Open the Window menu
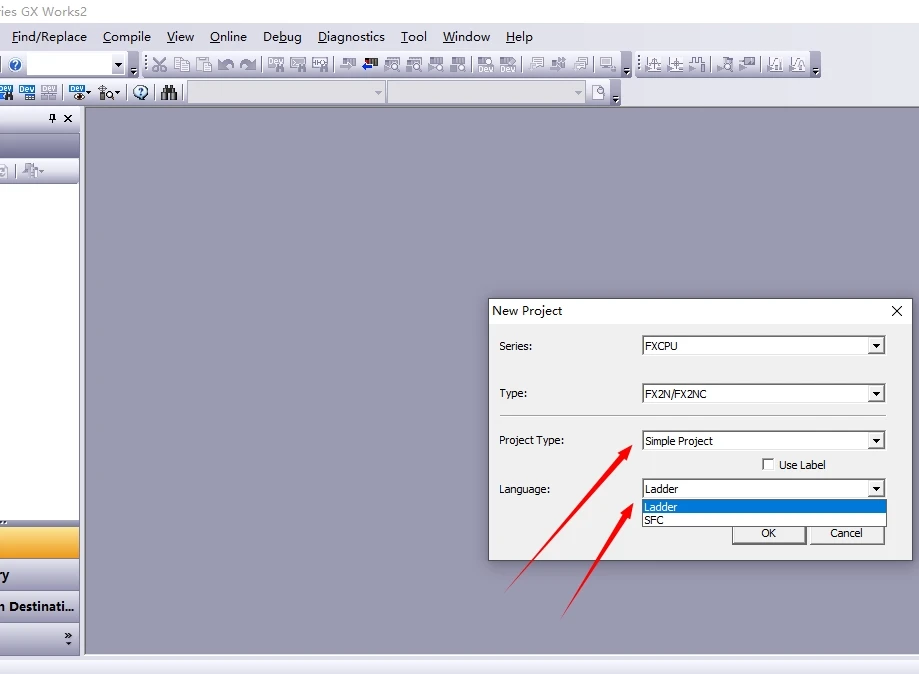 click(x=466, y=37)
